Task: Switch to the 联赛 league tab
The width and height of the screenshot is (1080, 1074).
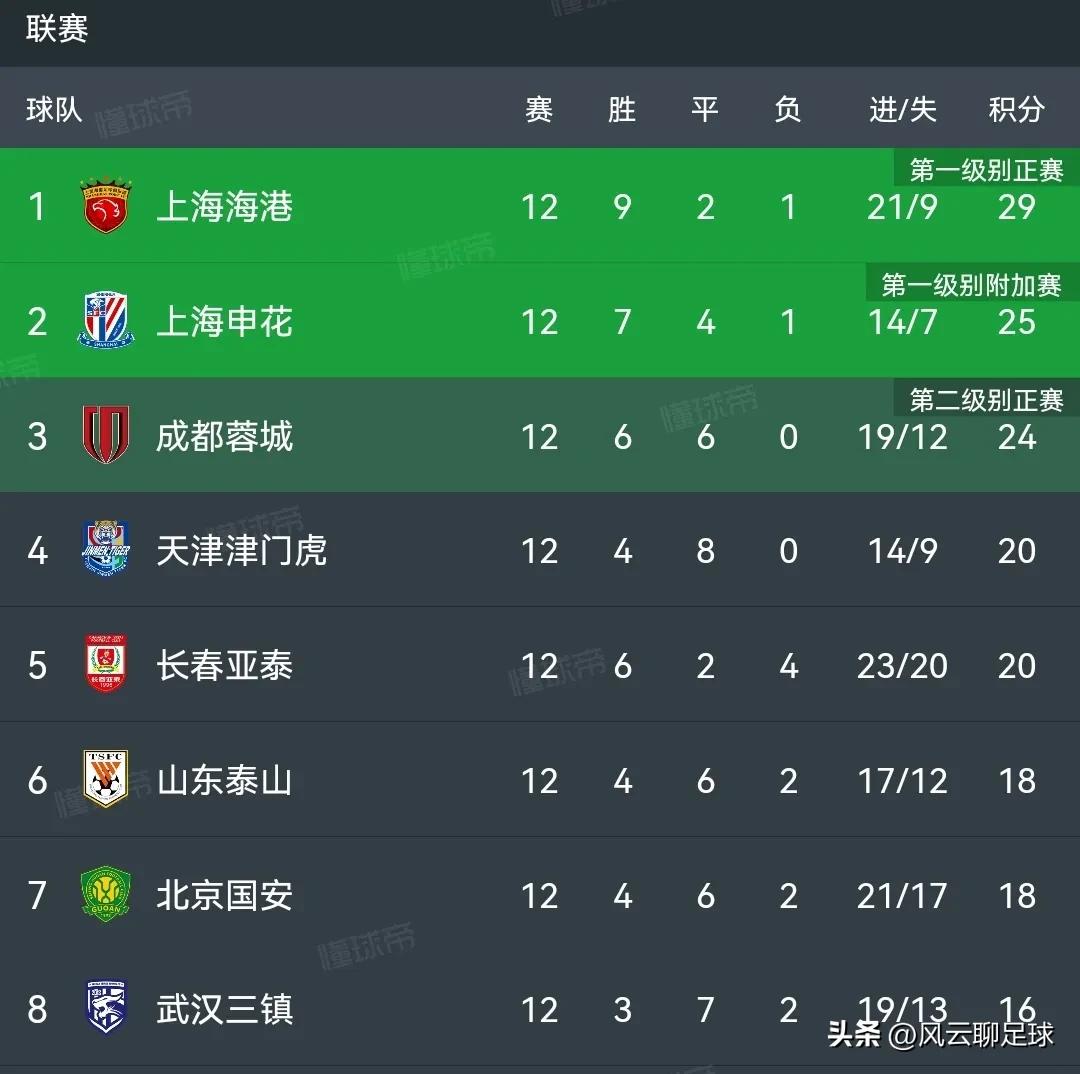Action: 53,30
